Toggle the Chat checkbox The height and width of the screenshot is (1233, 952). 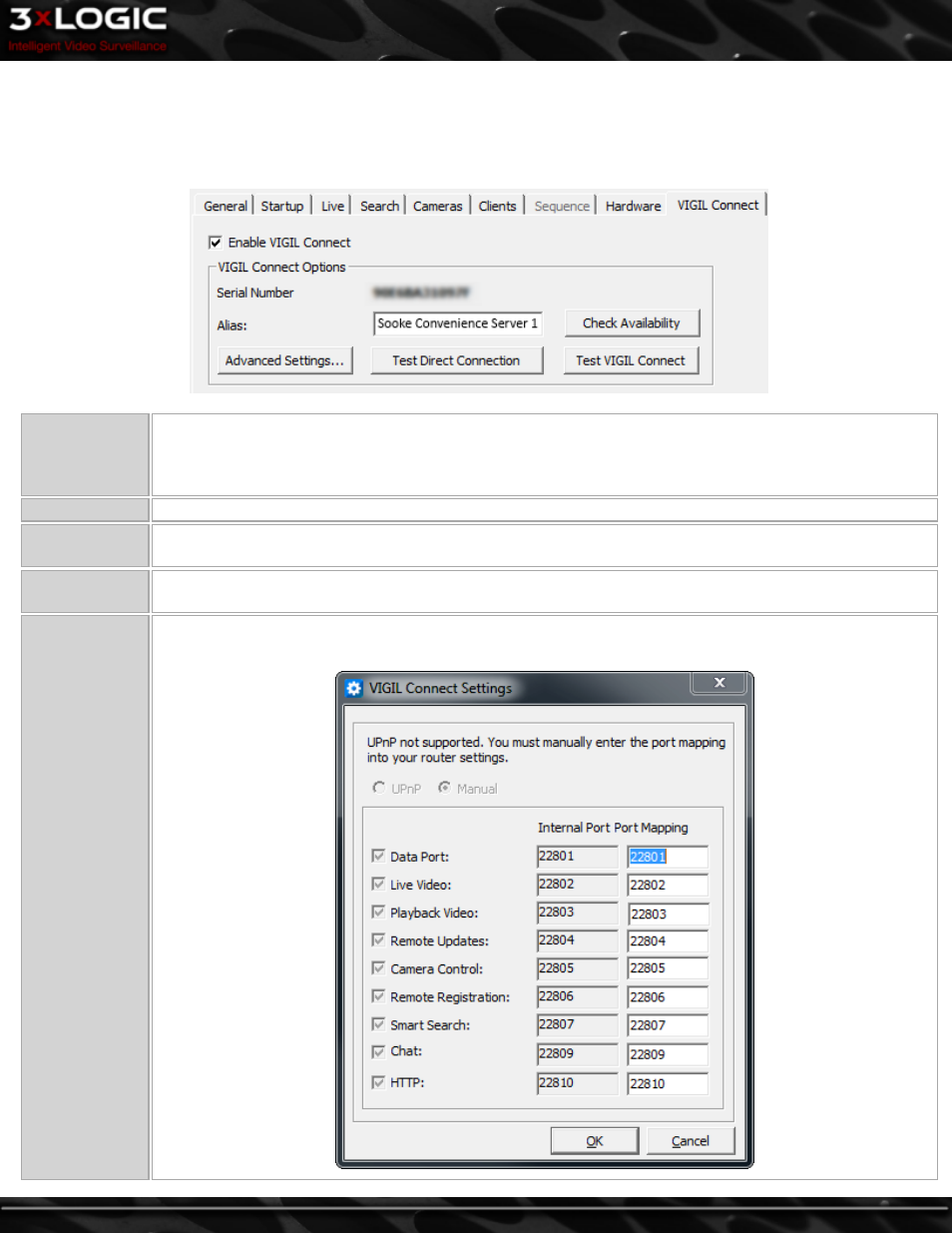378,1051
